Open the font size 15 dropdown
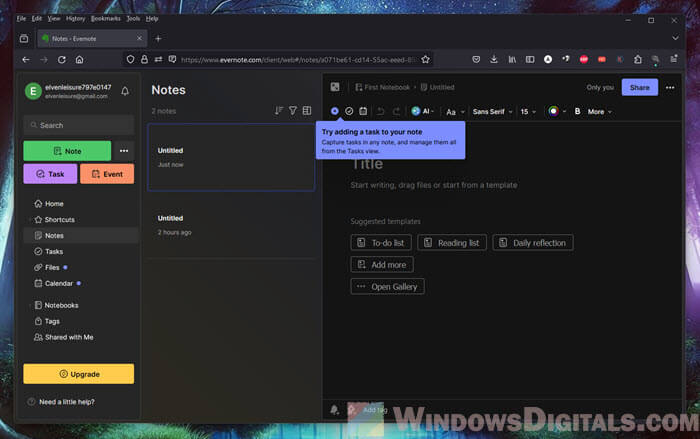The height and width of the screenshot is (439, 700). (x=528, y=112)
